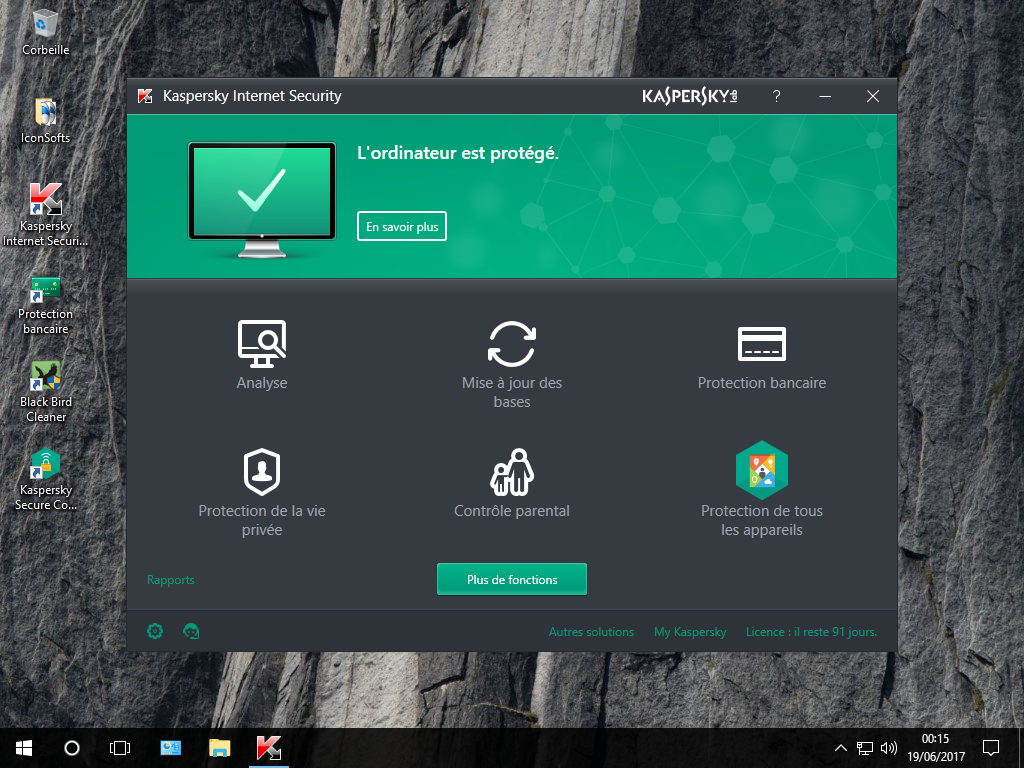Open Task View on taskbar

coord(120,748)
